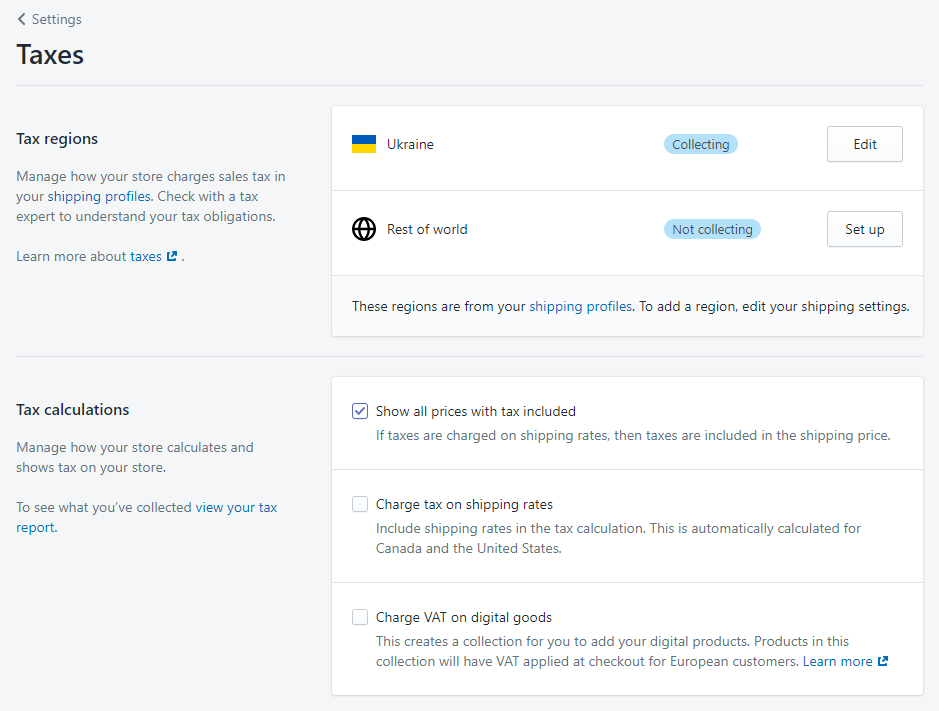This screenshot has width=939, height=711.
Task: Select the Rest of world region name
Action: 427,229
